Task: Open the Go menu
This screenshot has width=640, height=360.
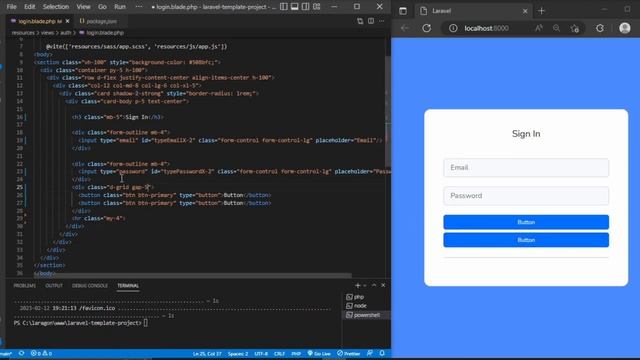Action: point(102,7)
